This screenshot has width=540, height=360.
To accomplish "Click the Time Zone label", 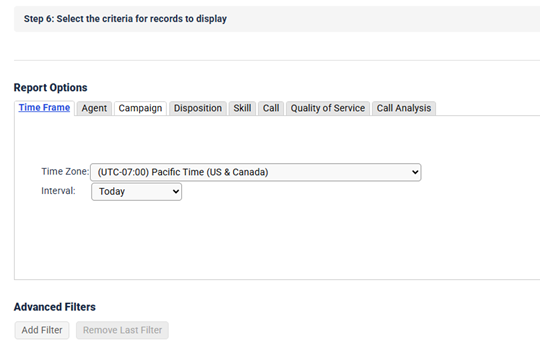I will point(65,172).
